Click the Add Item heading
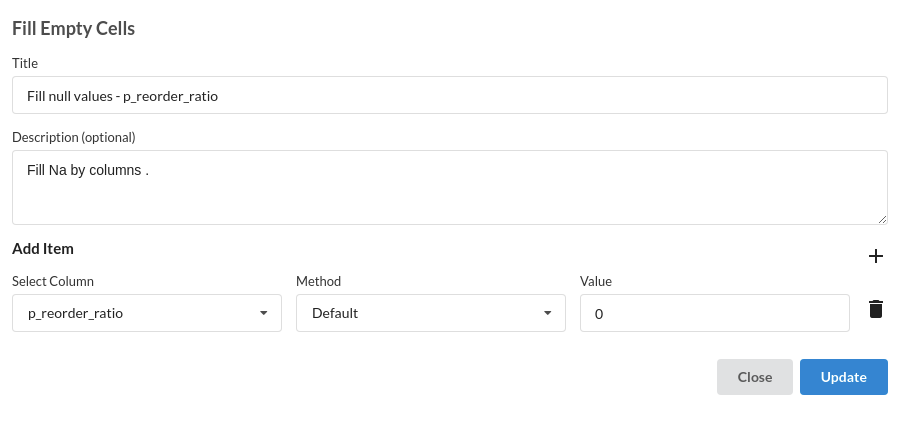 pos(43,249)
